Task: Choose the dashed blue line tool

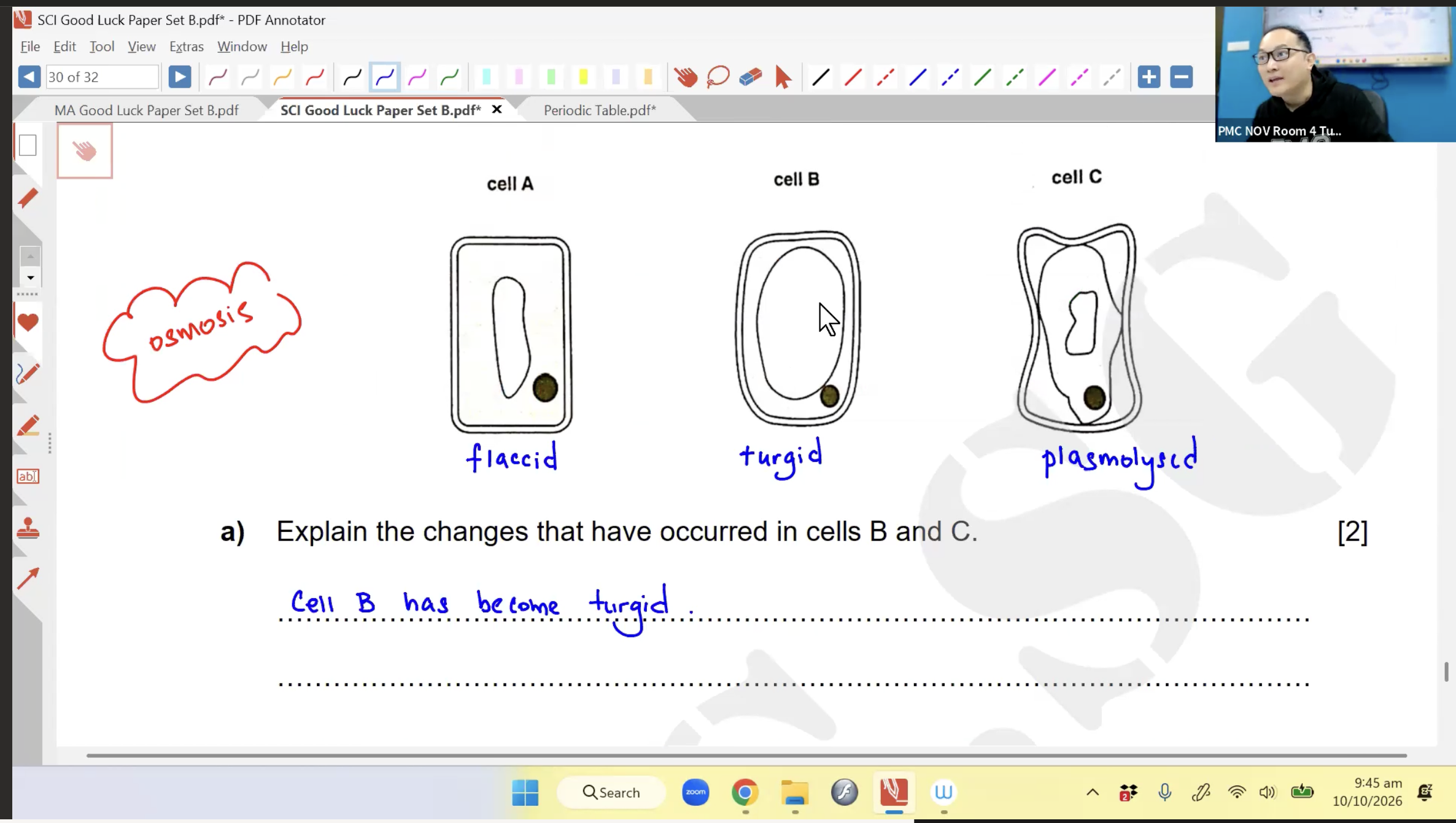Action: (950, 77)
